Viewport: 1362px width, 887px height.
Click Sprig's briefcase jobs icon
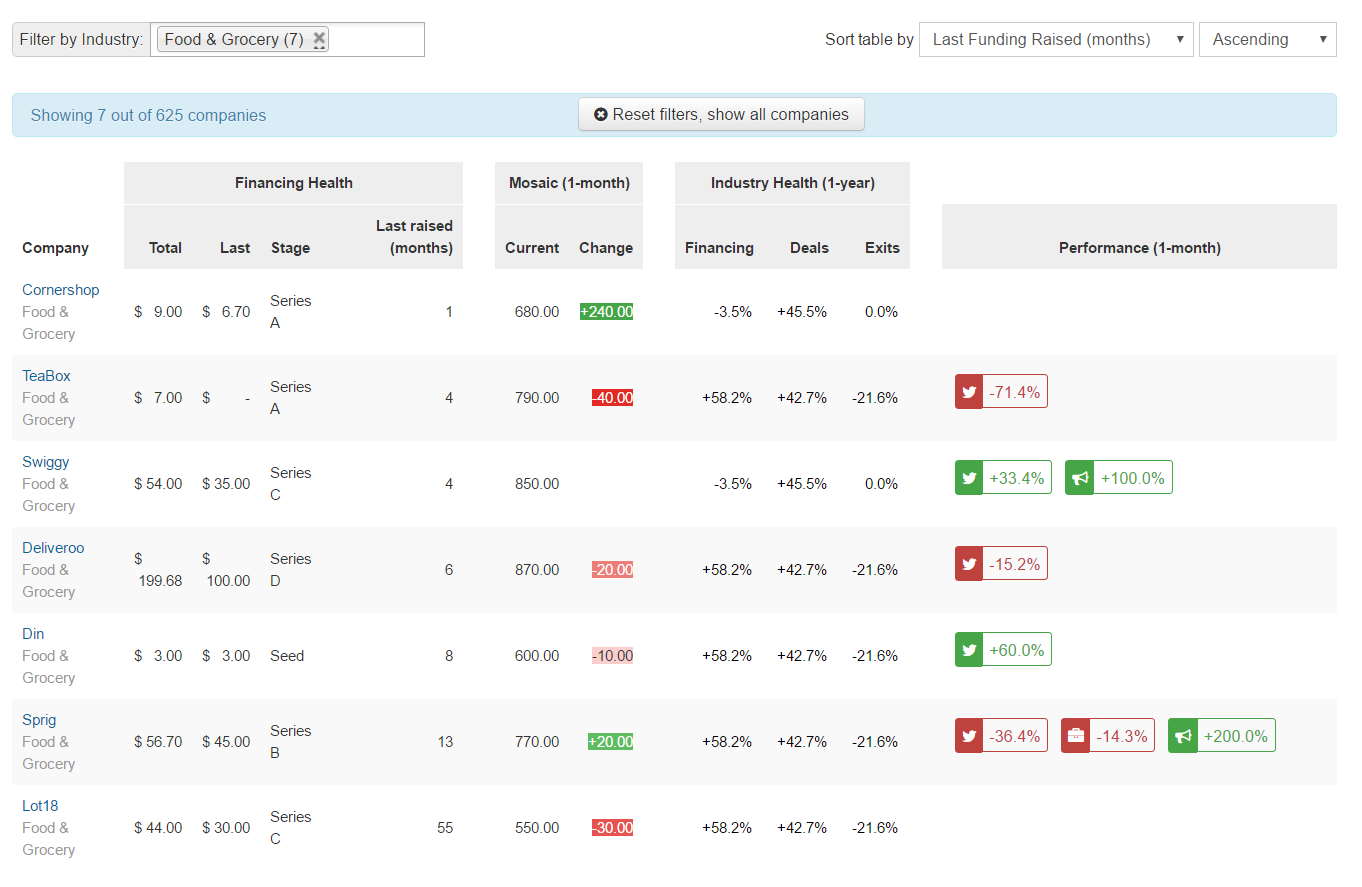[x=1075, y=735]
